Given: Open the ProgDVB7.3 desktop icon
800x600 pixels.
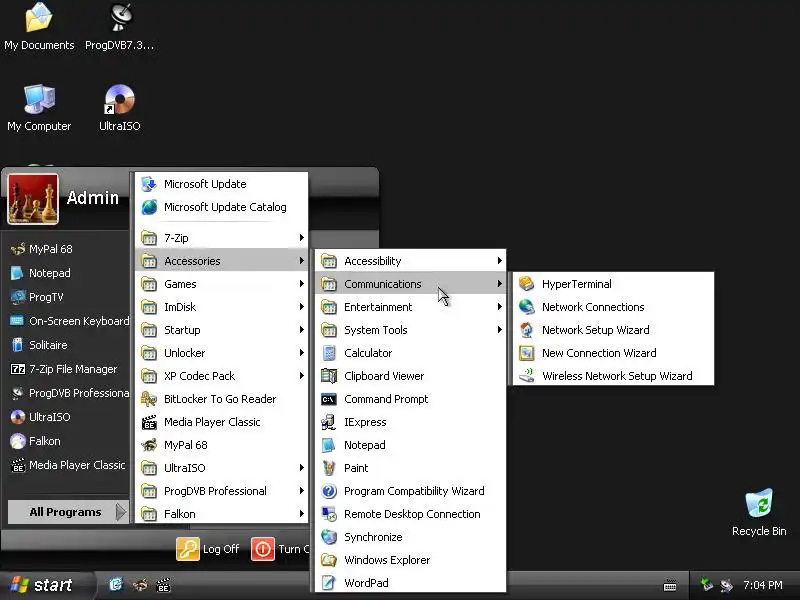Looking at the screenshot, I should click(x=119, y=27).
